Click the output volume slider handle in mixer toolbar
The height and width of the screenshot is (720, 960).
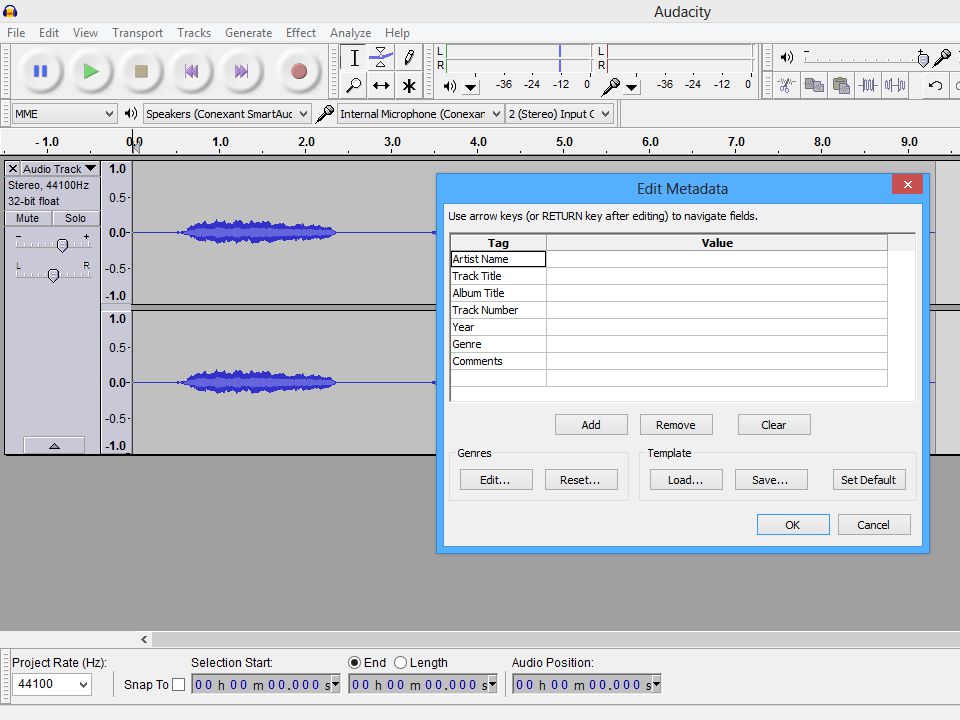(923, 59)
